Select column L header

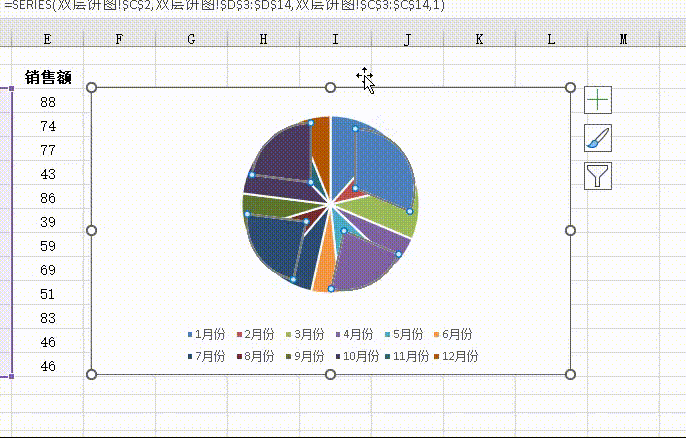[x=551, y=39]
